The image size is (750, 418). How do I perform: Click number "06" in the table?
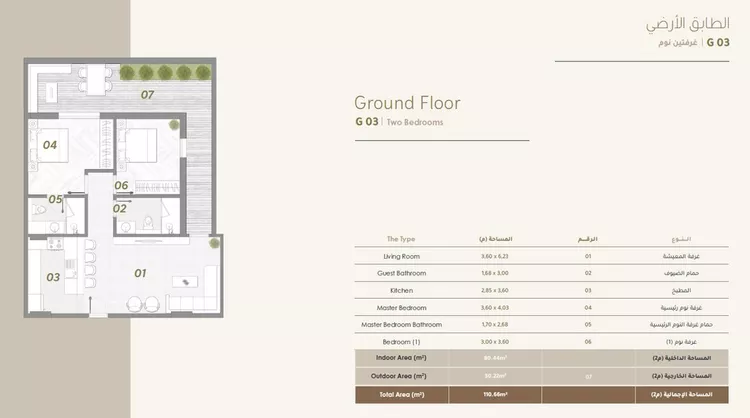coord(588,342)
